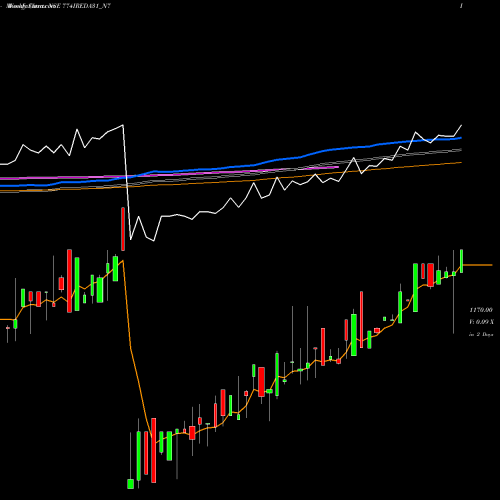Click the "in 2 Days" label
500x500 pixels.
pos(481,334)
